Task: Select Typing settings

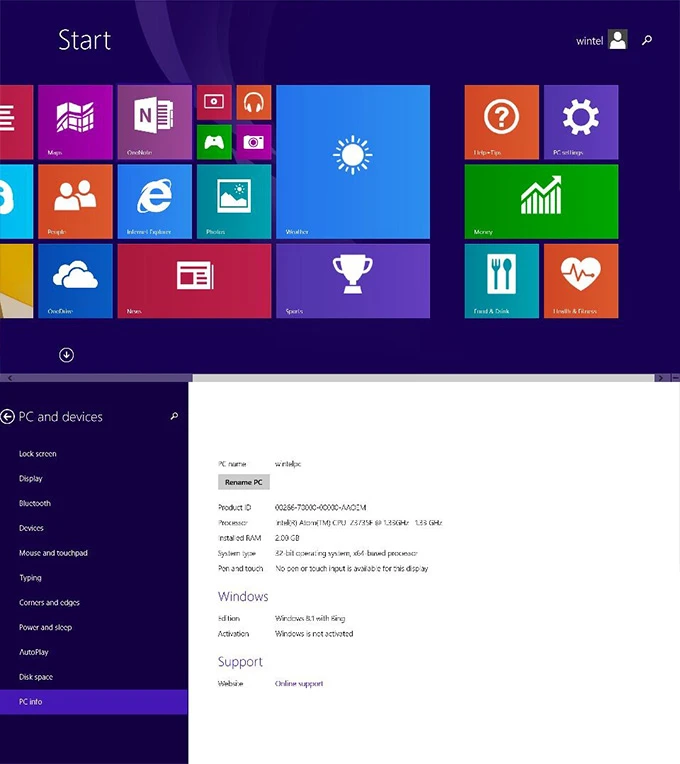Action: 94,578
